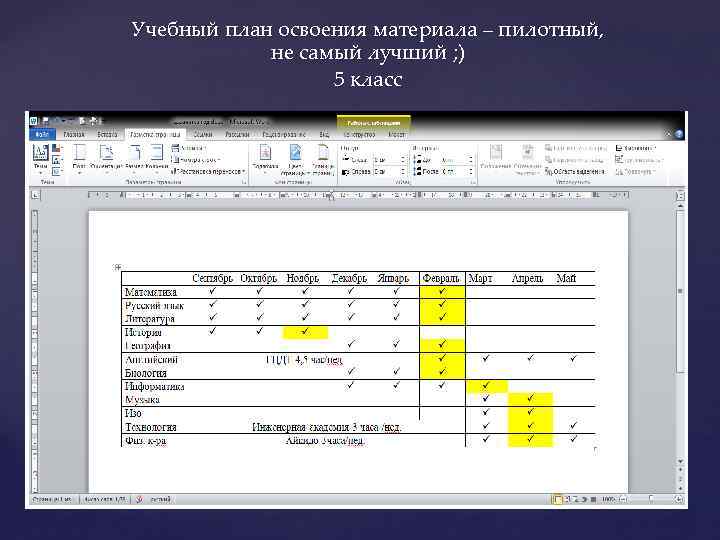Viewport: 720px width, 540px height.
Task: Click the language indicator in status bar
Action: (x=161, y=499)
